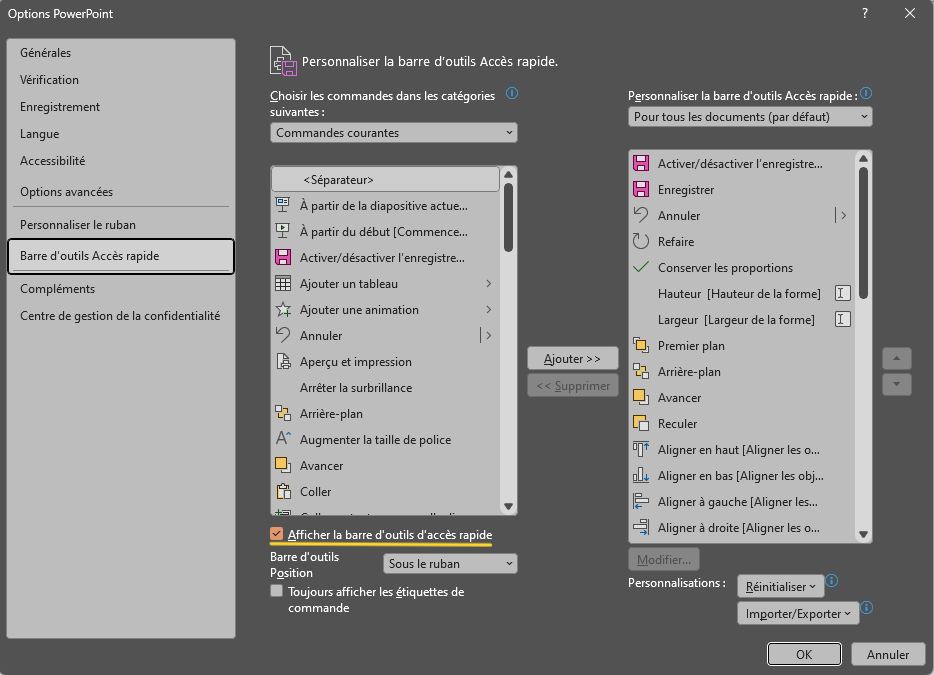The image size is (934, 675).
Task: Click the down arrow of right list scrollbar
Action: tap(863, 534)
